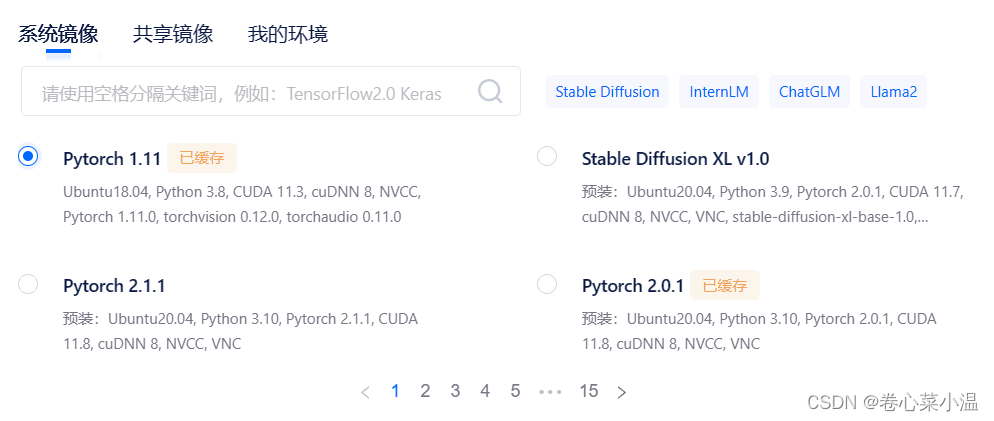Screen dimensions: 994x421
Task: Go to page 2
Action: 425,391
